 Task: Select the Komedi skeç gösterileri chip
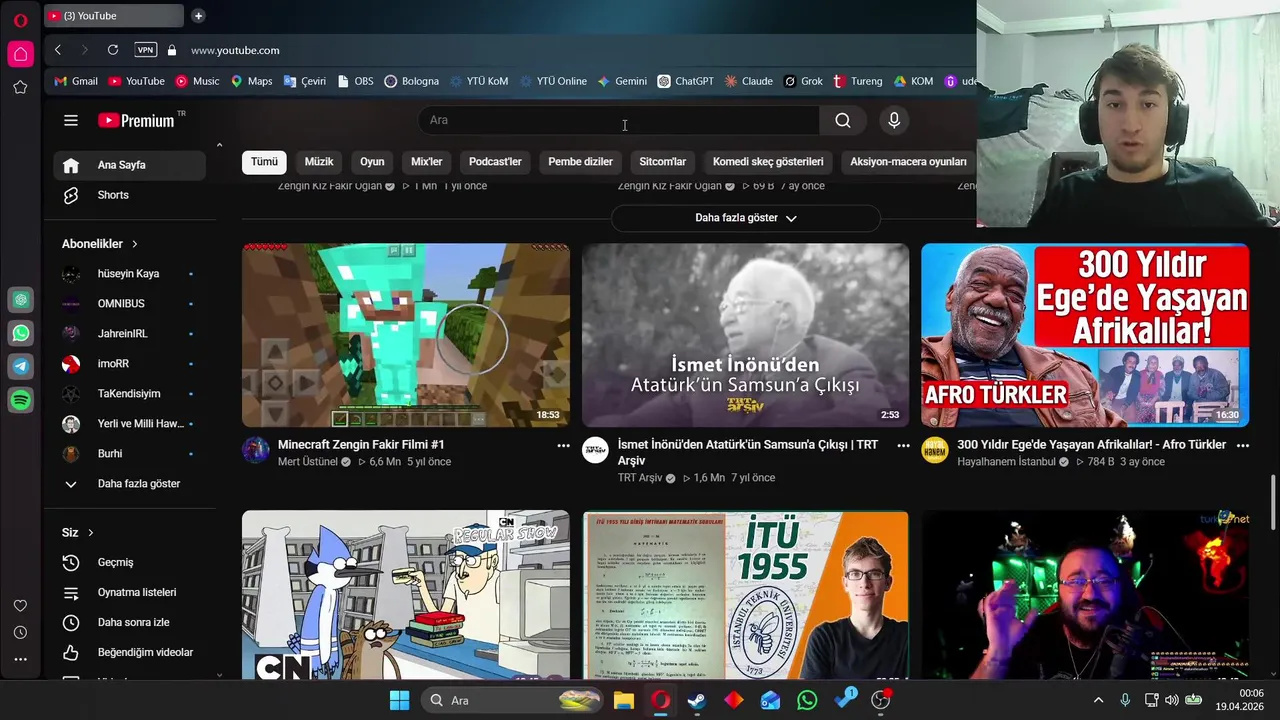[x=768, y=162]
